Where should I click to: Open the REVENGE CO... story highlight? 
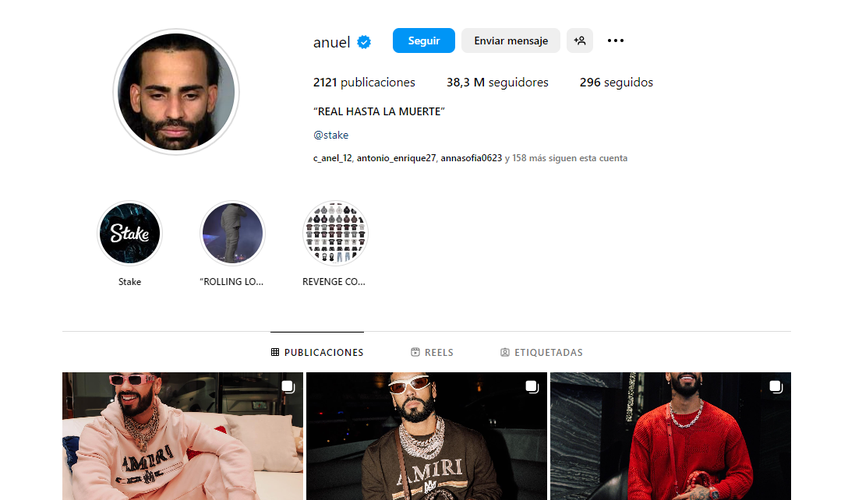click(x=335, y=233)
